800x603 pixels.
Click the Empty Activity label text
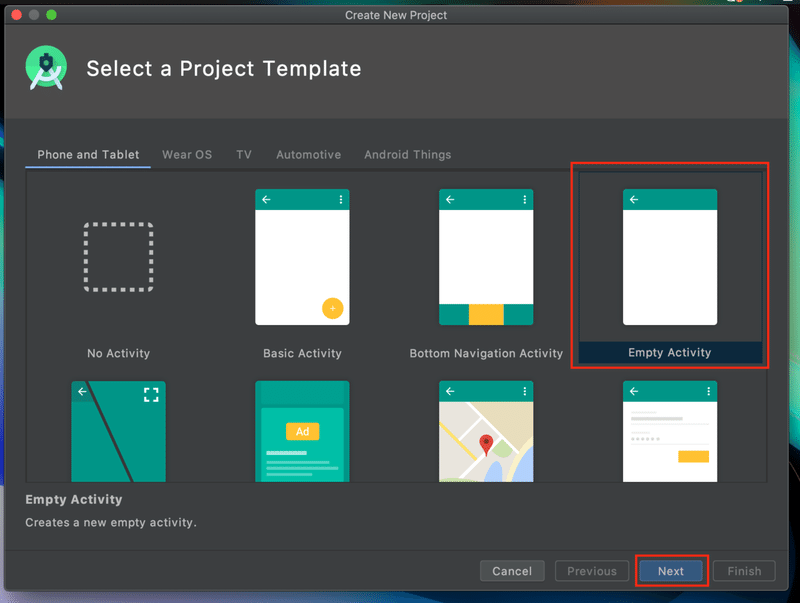[x=670, y=353]
